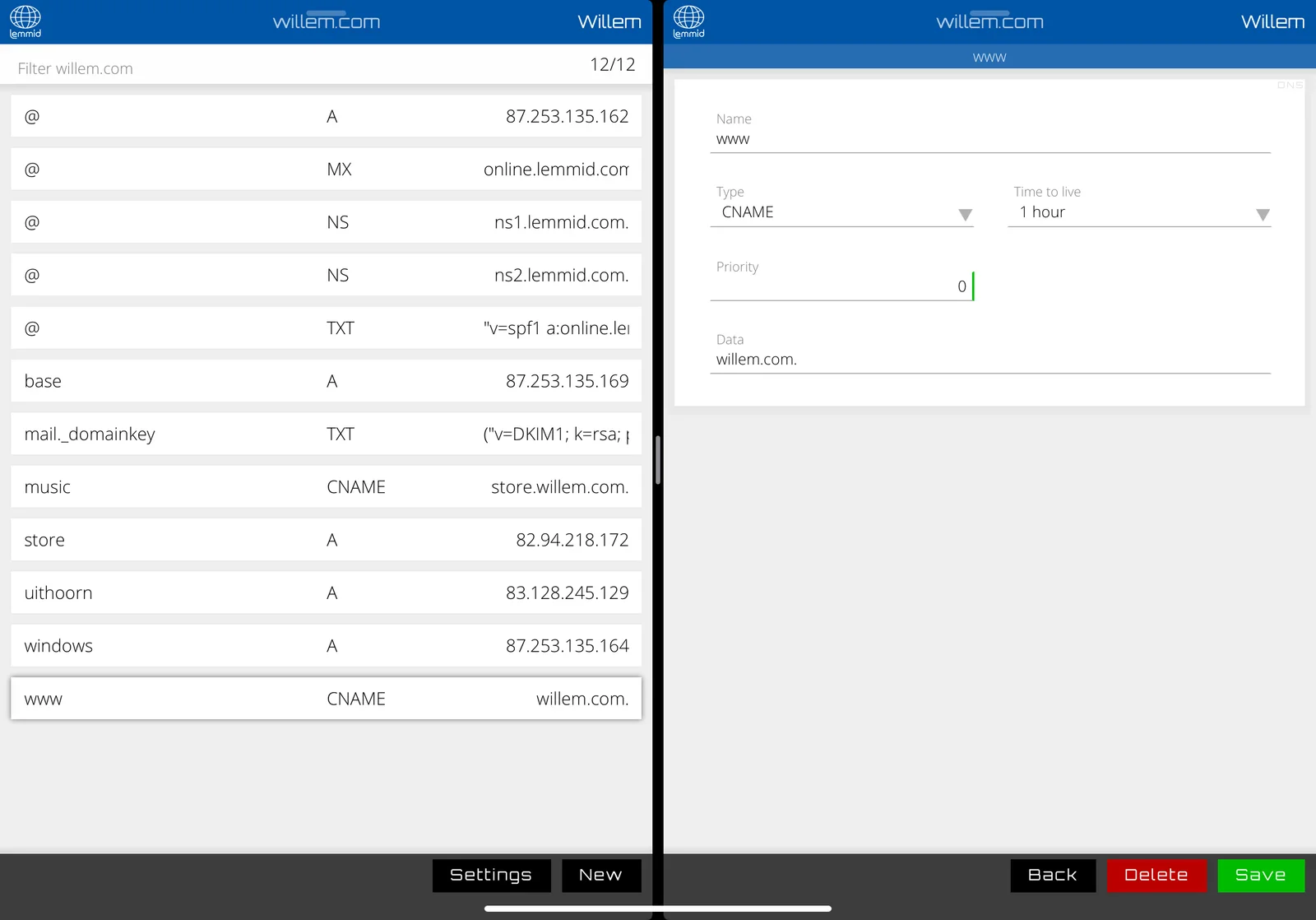Click the Willem account link in left pane
Image resolution: width=1316 pixels, height=920 pixels.
[609, 22]
